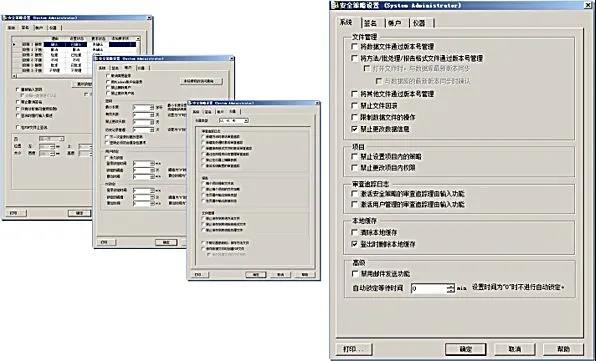Tick 将其他文件通过版本号管理 checkbox
The height and width of the screenshot is (361, 596).
pyautogui.click(x=355, y=93)
